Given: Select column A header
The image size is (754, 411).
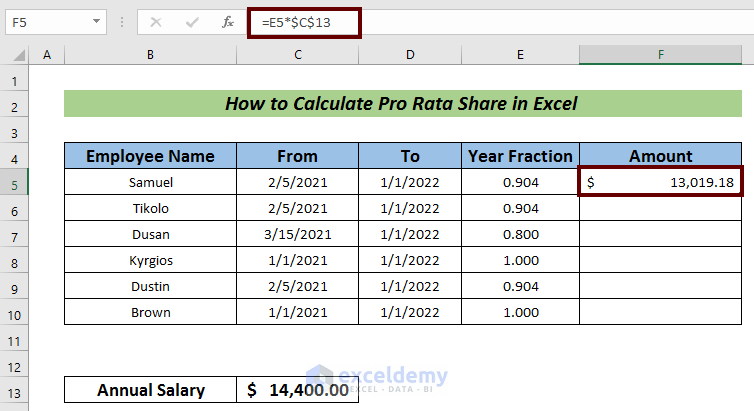Looking at the screenshot, I should (x=47, y=55).
